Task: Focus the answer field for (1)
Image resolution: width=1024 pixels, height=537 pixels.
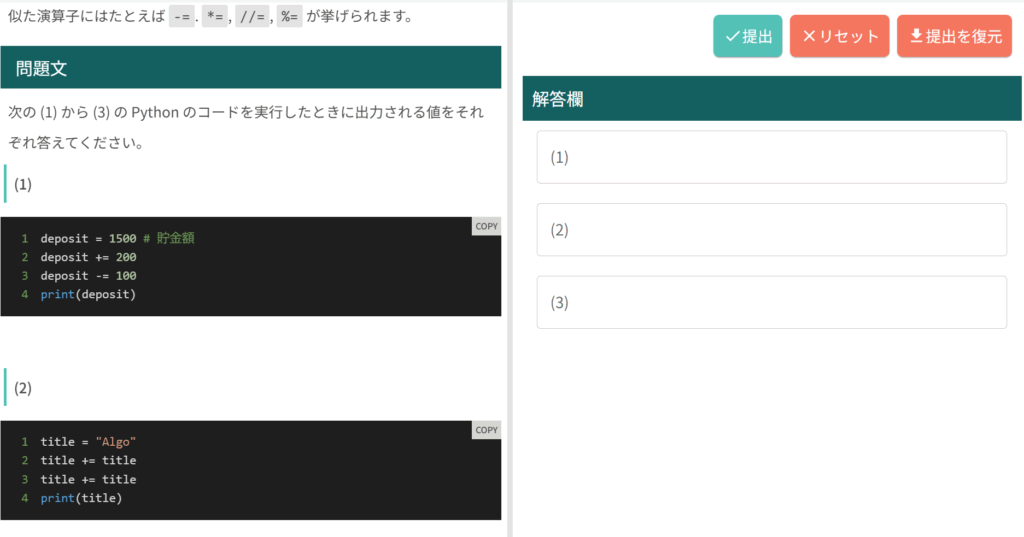Action: tap(771, 157)
